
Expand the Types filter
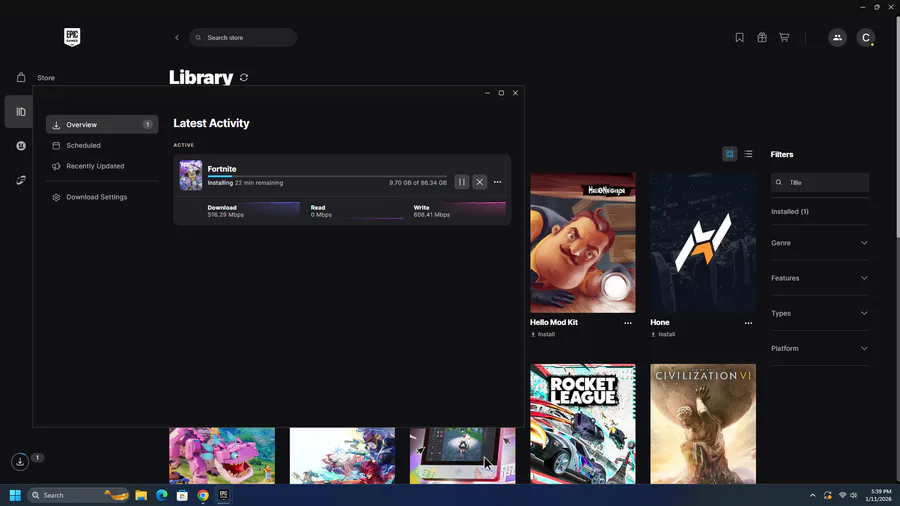click(820, 313)
